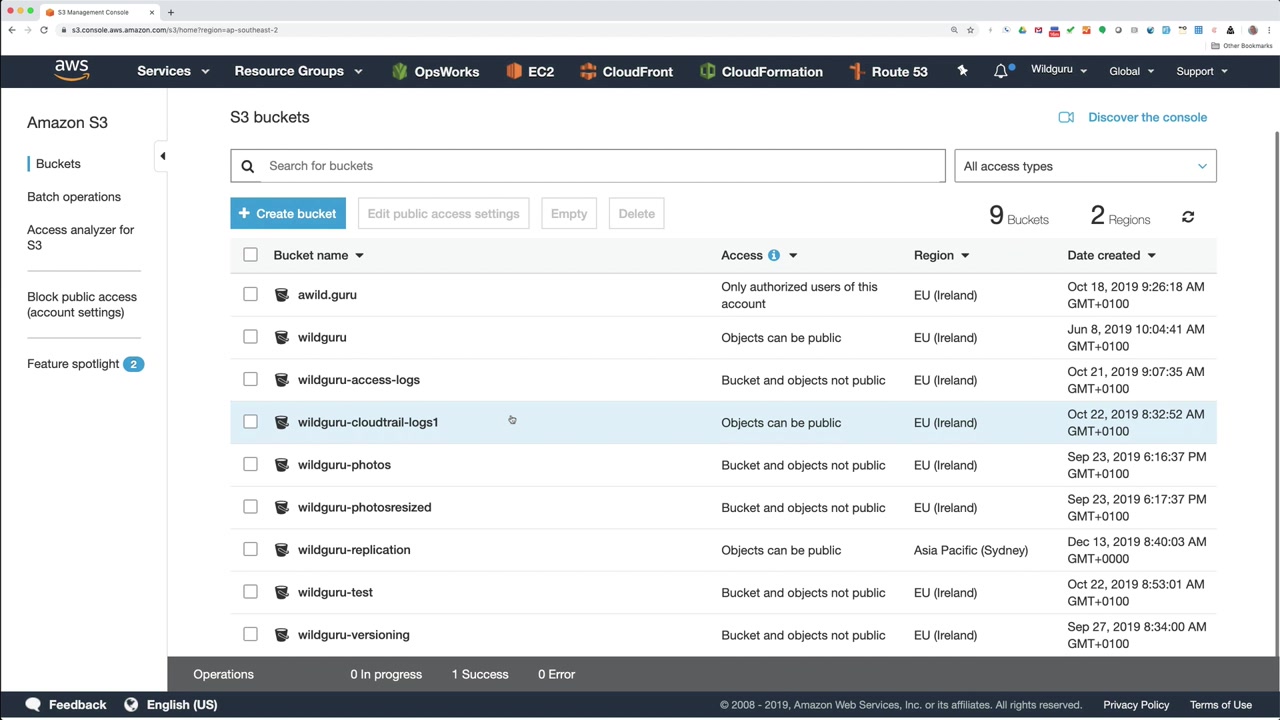
Task: Open the Privacy Policy link
Action: pos(1136,705)
